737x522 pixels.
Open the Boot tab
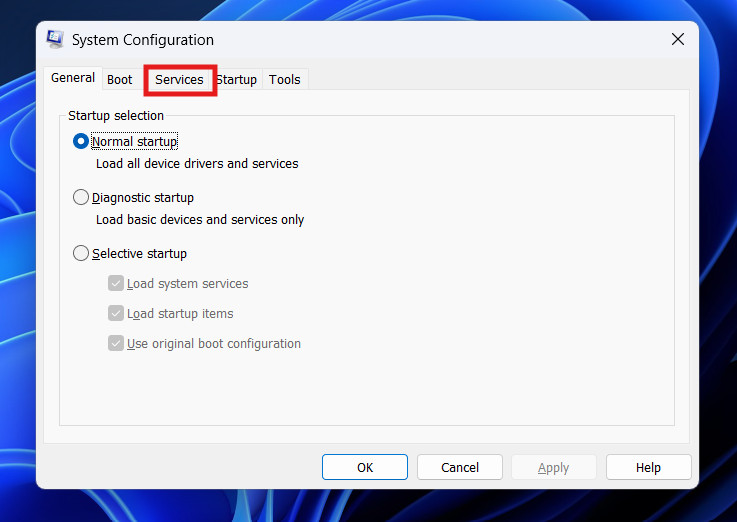[120, 79]
